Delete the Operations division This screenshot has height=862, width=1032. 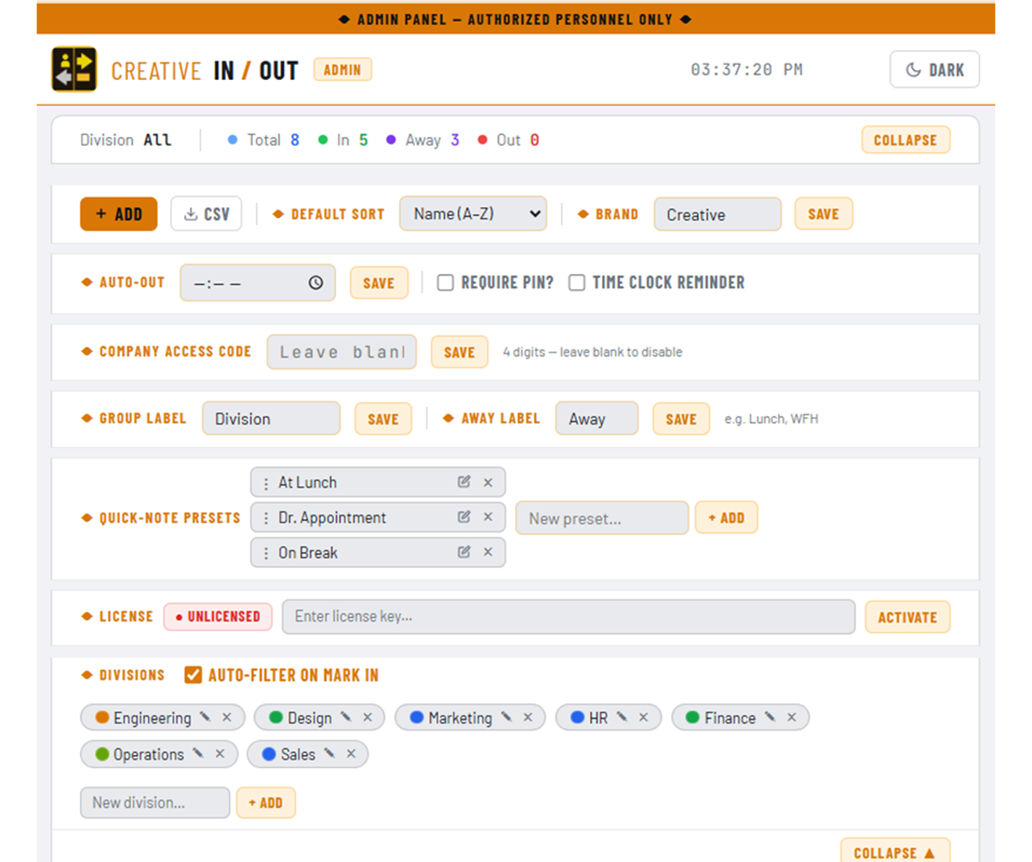click(220, 753)
